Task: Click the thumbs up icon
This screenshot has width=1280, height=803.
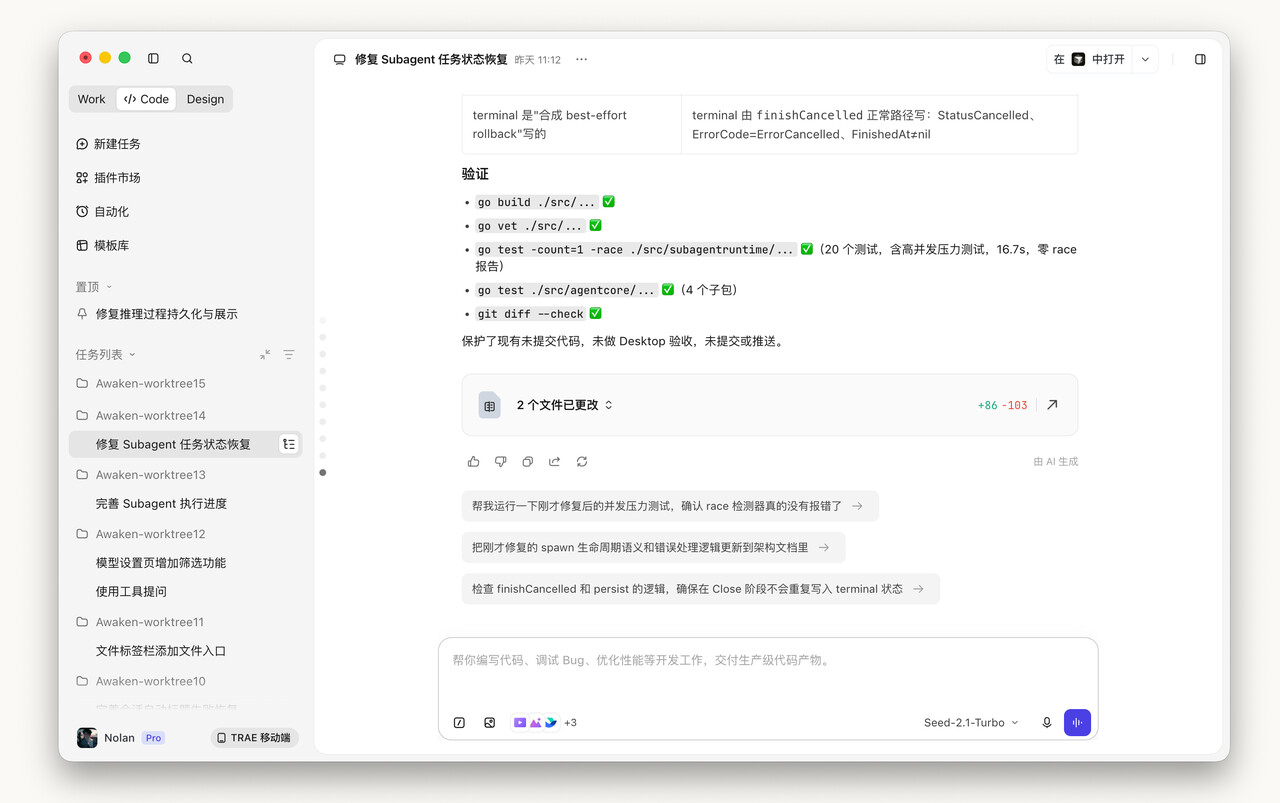Action: pos(473,462)
